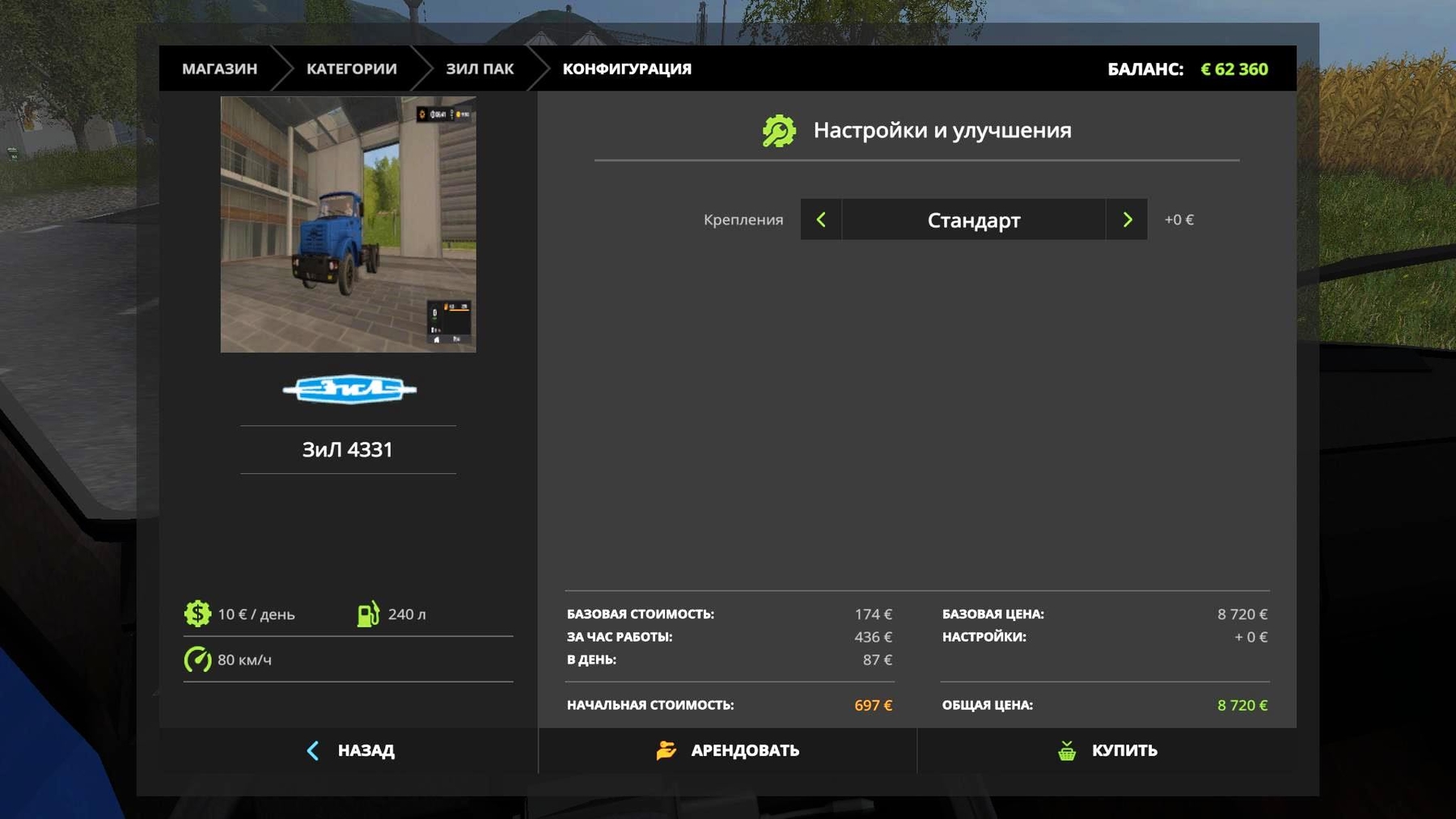This screenshot has height=819, width=1456.
Task: Open the КАТЕГОРИИ breadcrumb
Action: pyautogui.click(x=351, y=69)
